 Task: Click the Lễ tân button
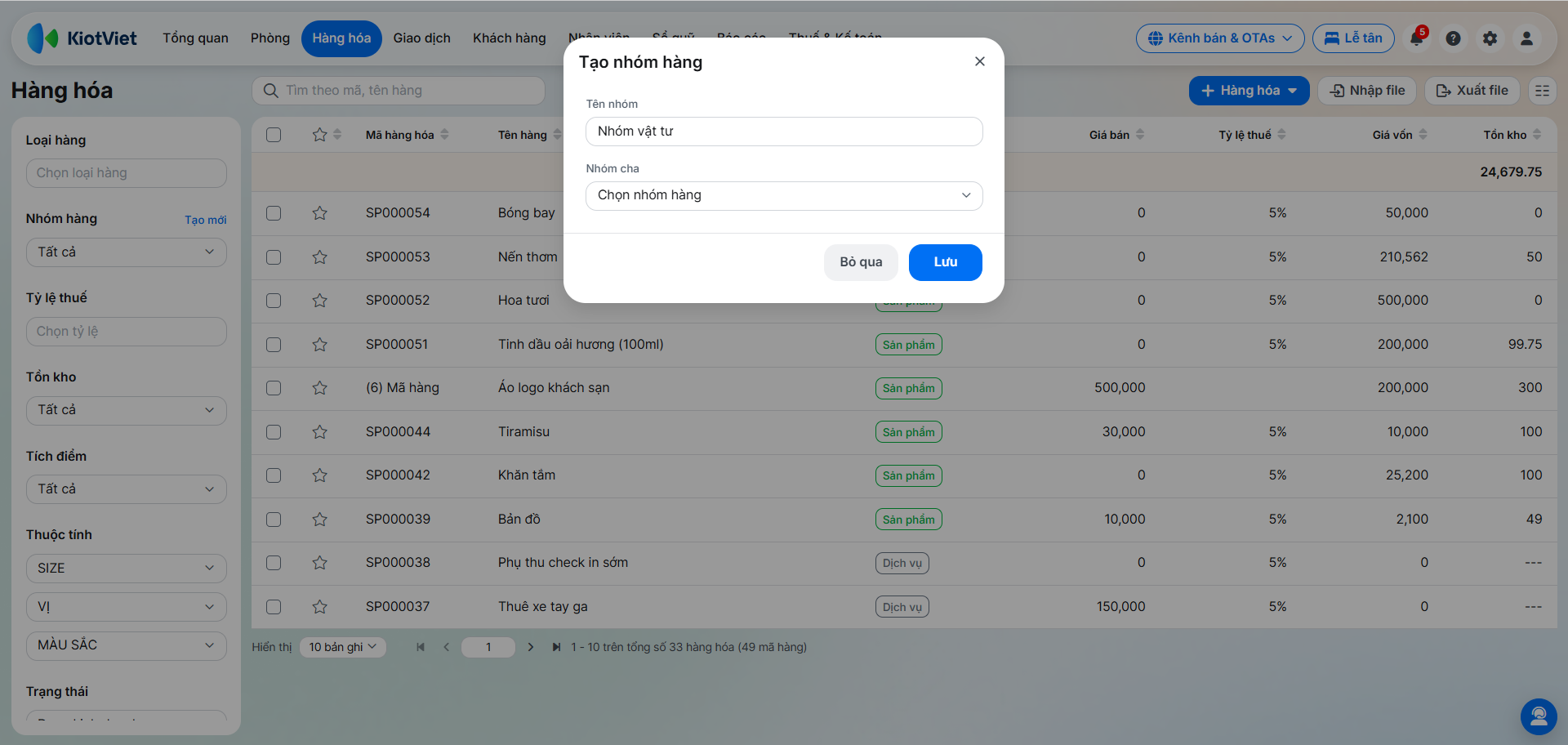(x=1353, y=38)
